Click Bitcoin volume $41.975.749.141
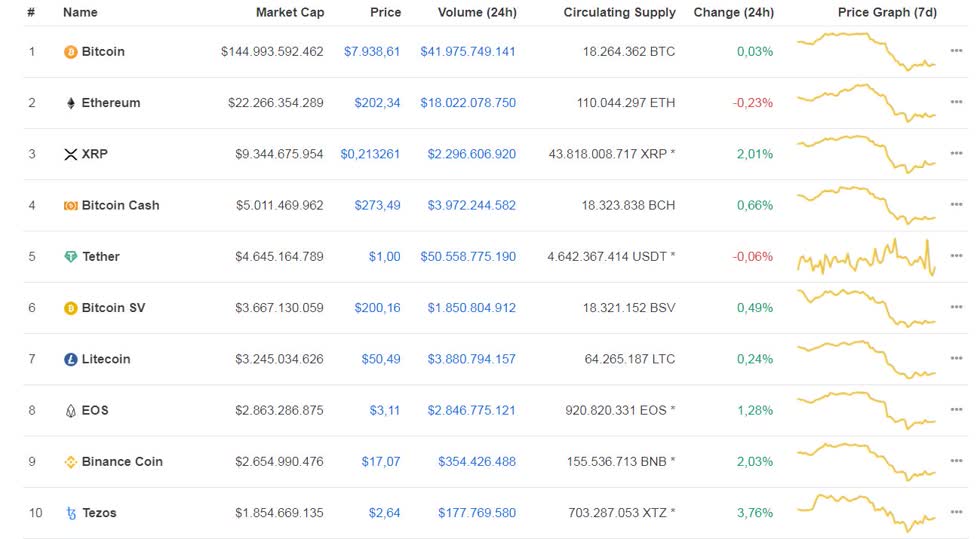Viewport: 980px width, 539px height. (468, 51)
